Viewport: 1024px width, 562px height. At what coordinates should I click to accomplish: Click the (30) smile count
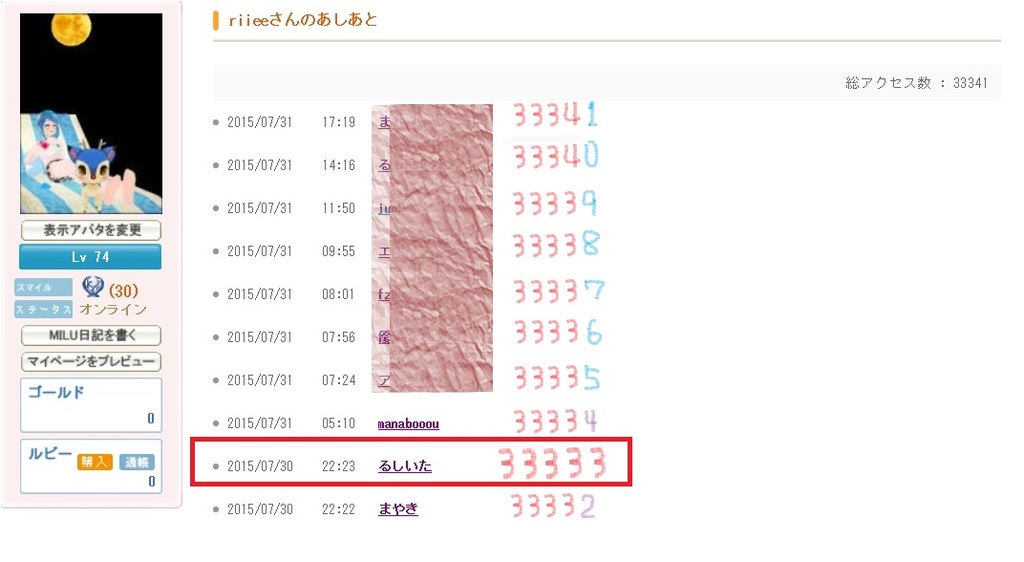coord(123,290)
